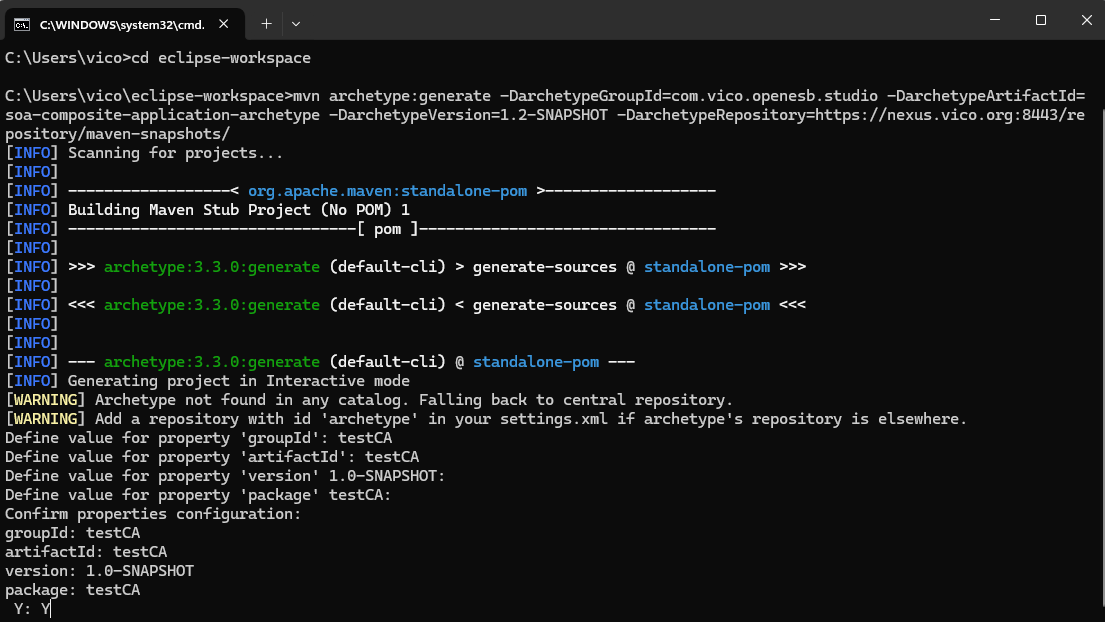This screenshot has width=1105, height=622.
Task: Click '-DarchetypeVersion=1.2-SNAPSHOT' argument text
Action: point(469,115)
